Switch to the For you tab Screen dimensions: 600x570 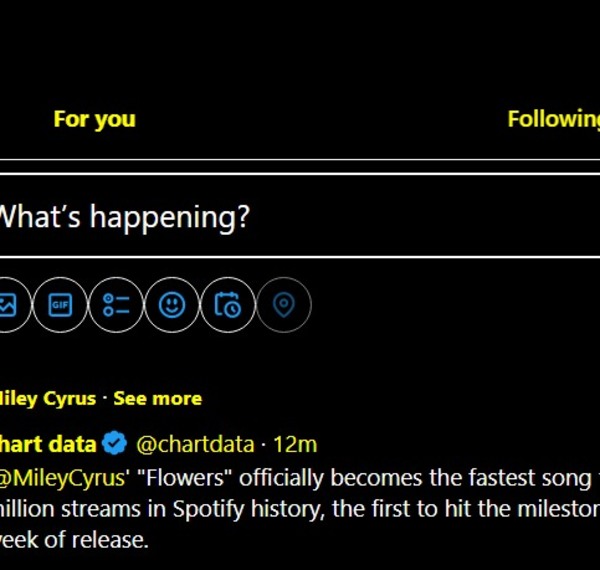pyautogui.click(x=94, y=119)
